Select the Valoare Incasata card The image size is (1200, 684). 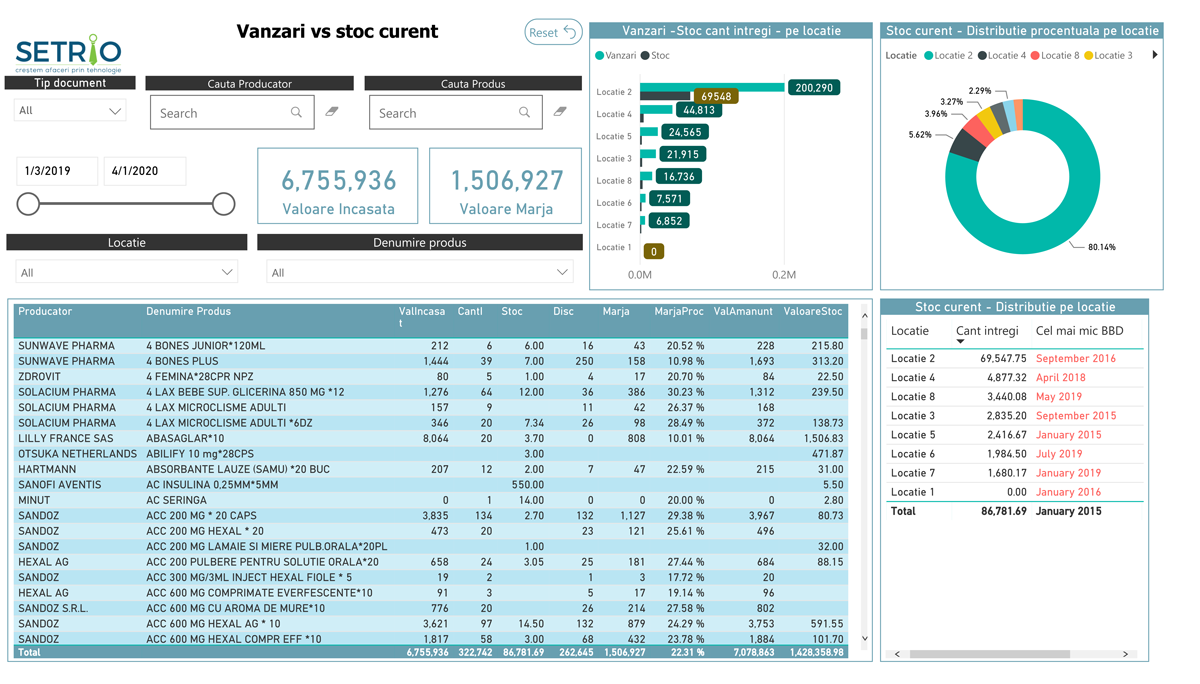[337, 186]
